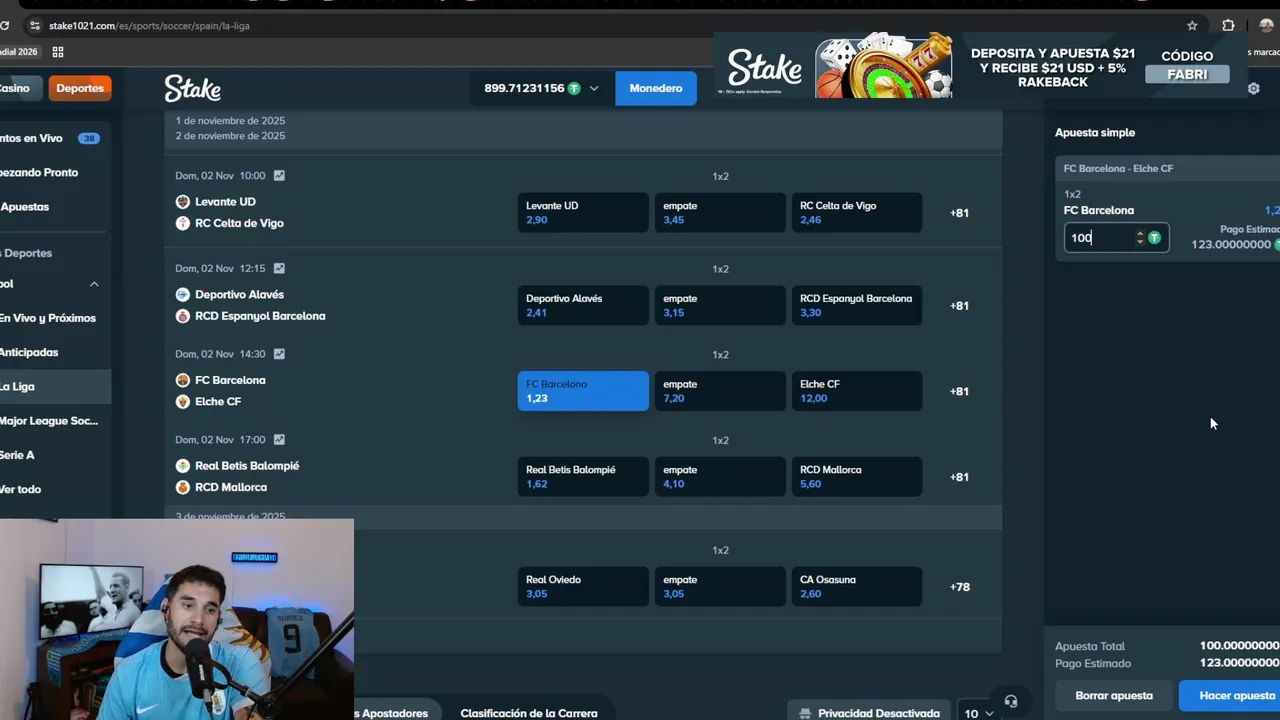The height and width of the screenshot is (720, 1280).
Task: Select RC Celta de Vigo 2,46 odds
Action: [857, 213]
